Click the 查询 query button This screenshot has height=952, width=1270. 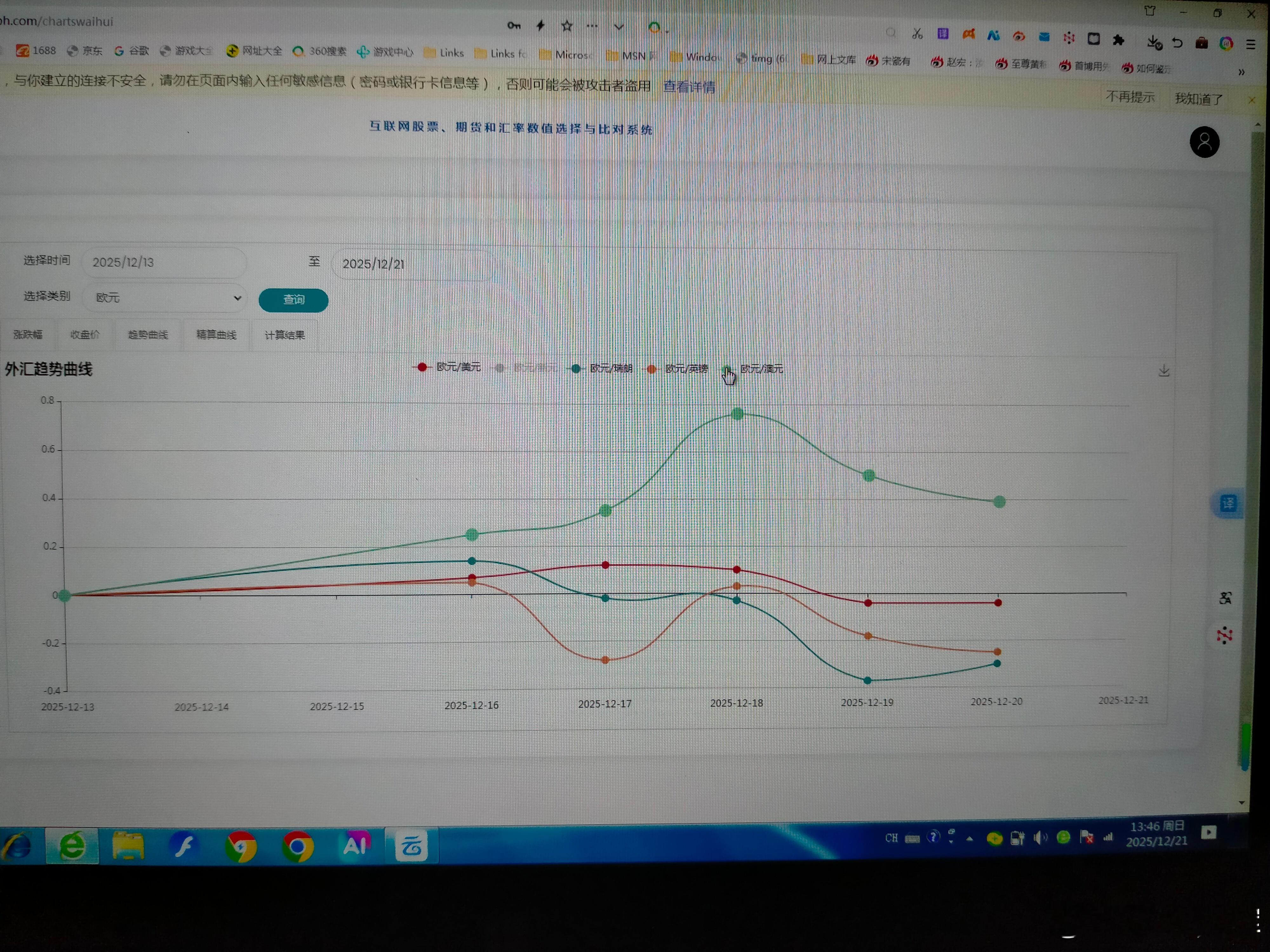[293, 300]
